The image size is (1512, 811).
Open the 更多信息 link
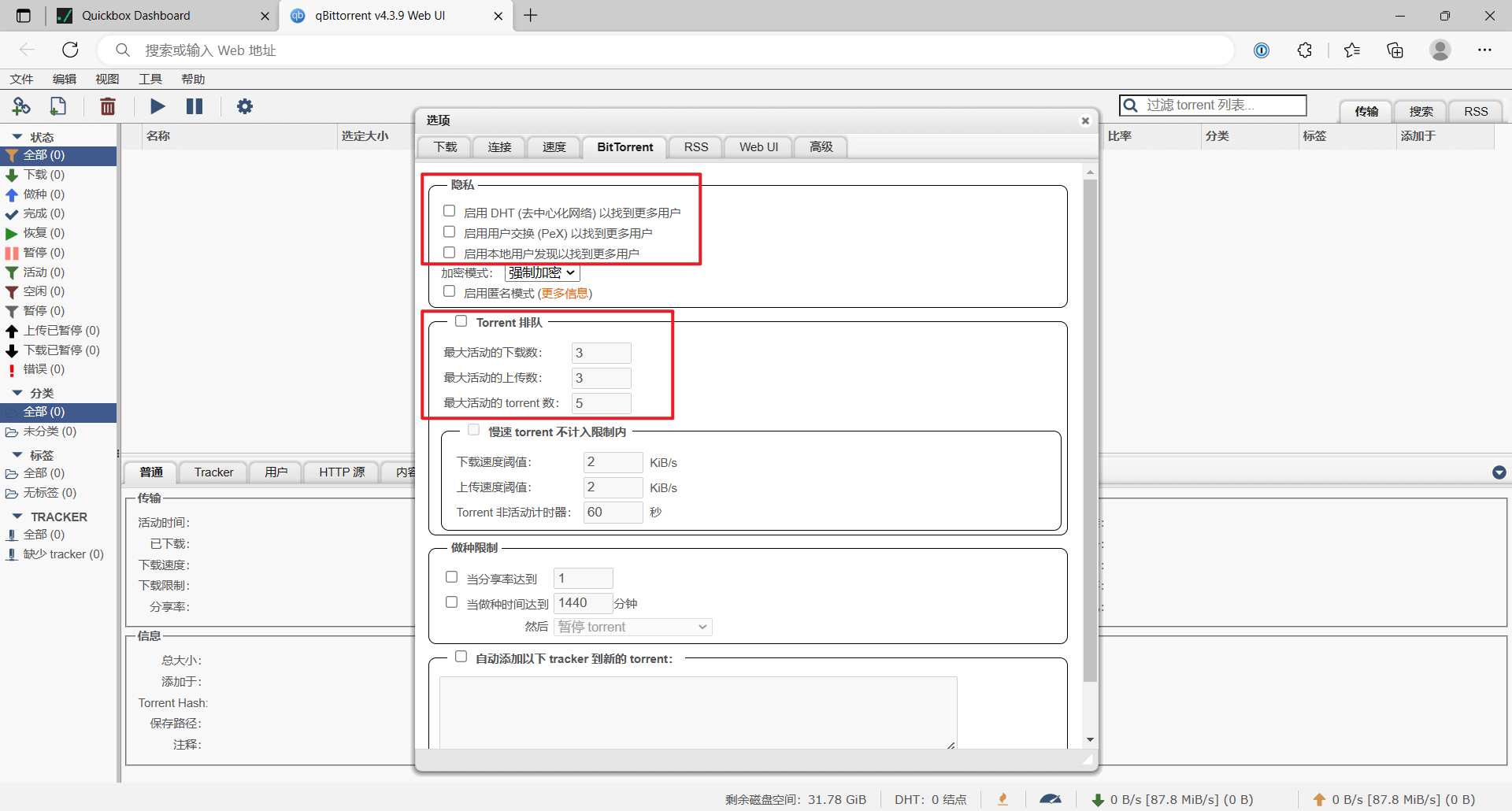(x=565, y=293)
